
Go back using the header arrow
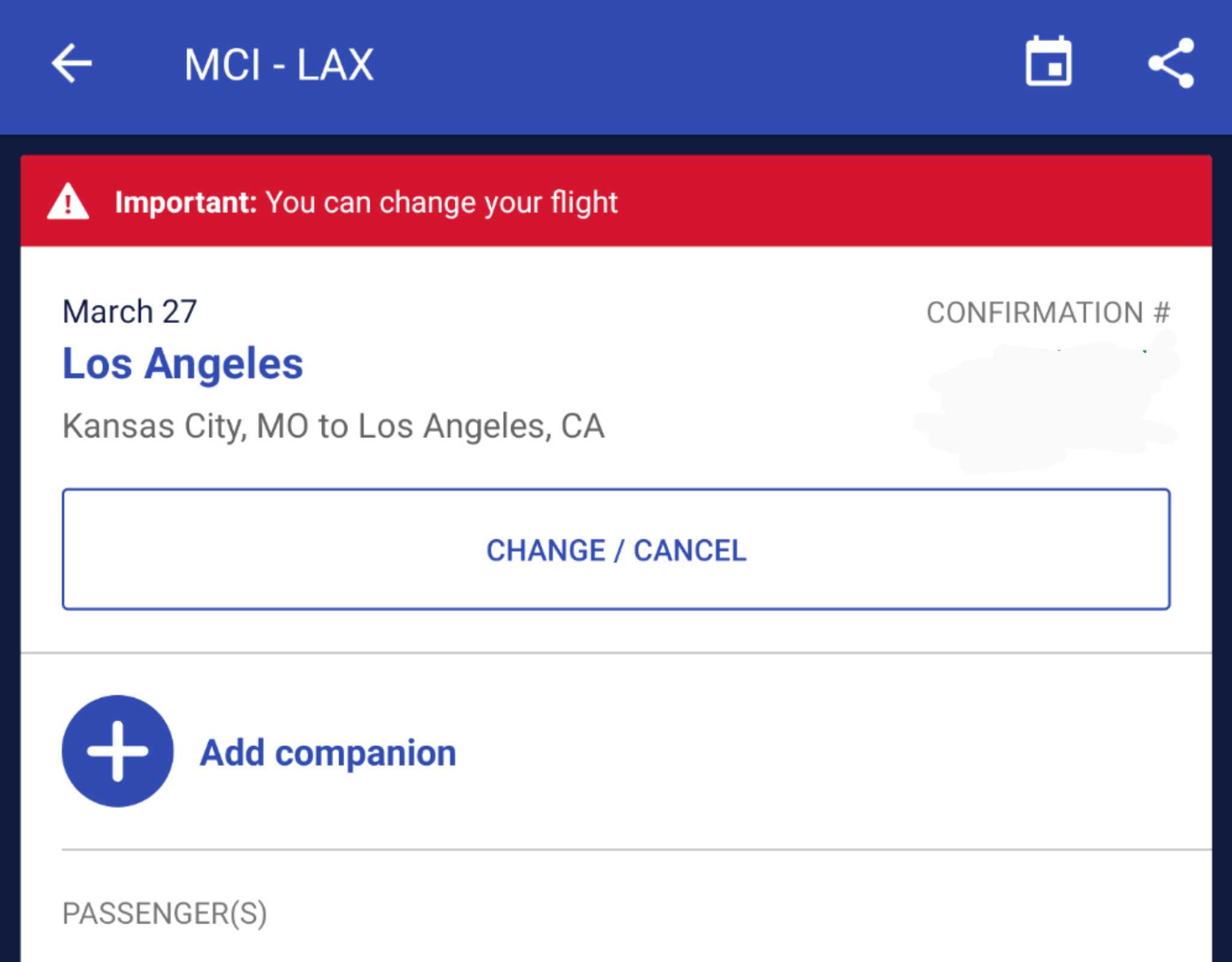click(72, 63)
